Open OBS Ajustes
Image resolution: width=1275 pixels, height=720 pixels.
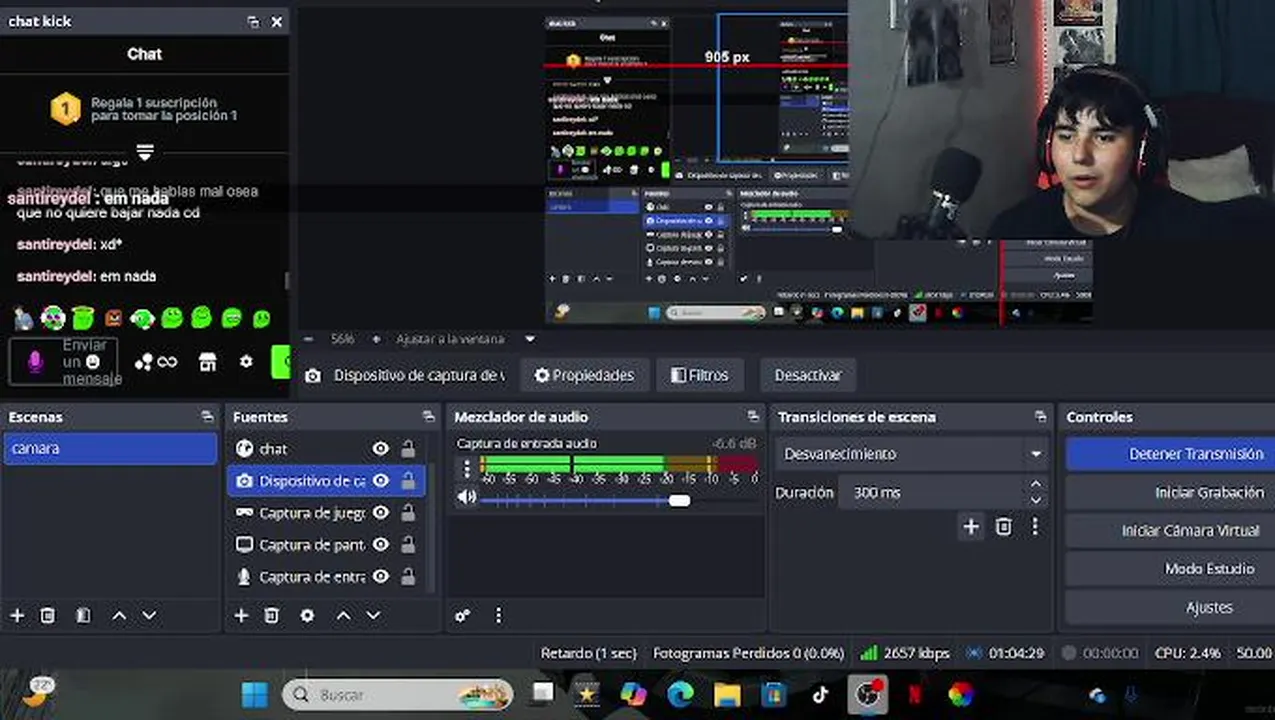(1170, 607)
